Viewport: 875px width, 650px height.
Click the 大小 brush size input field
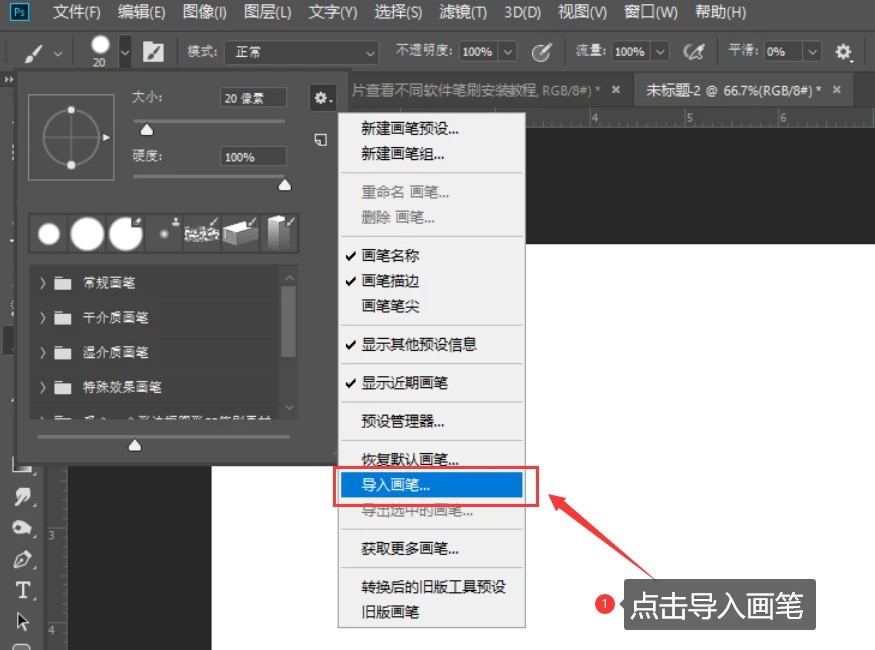[x=253, y=98]
